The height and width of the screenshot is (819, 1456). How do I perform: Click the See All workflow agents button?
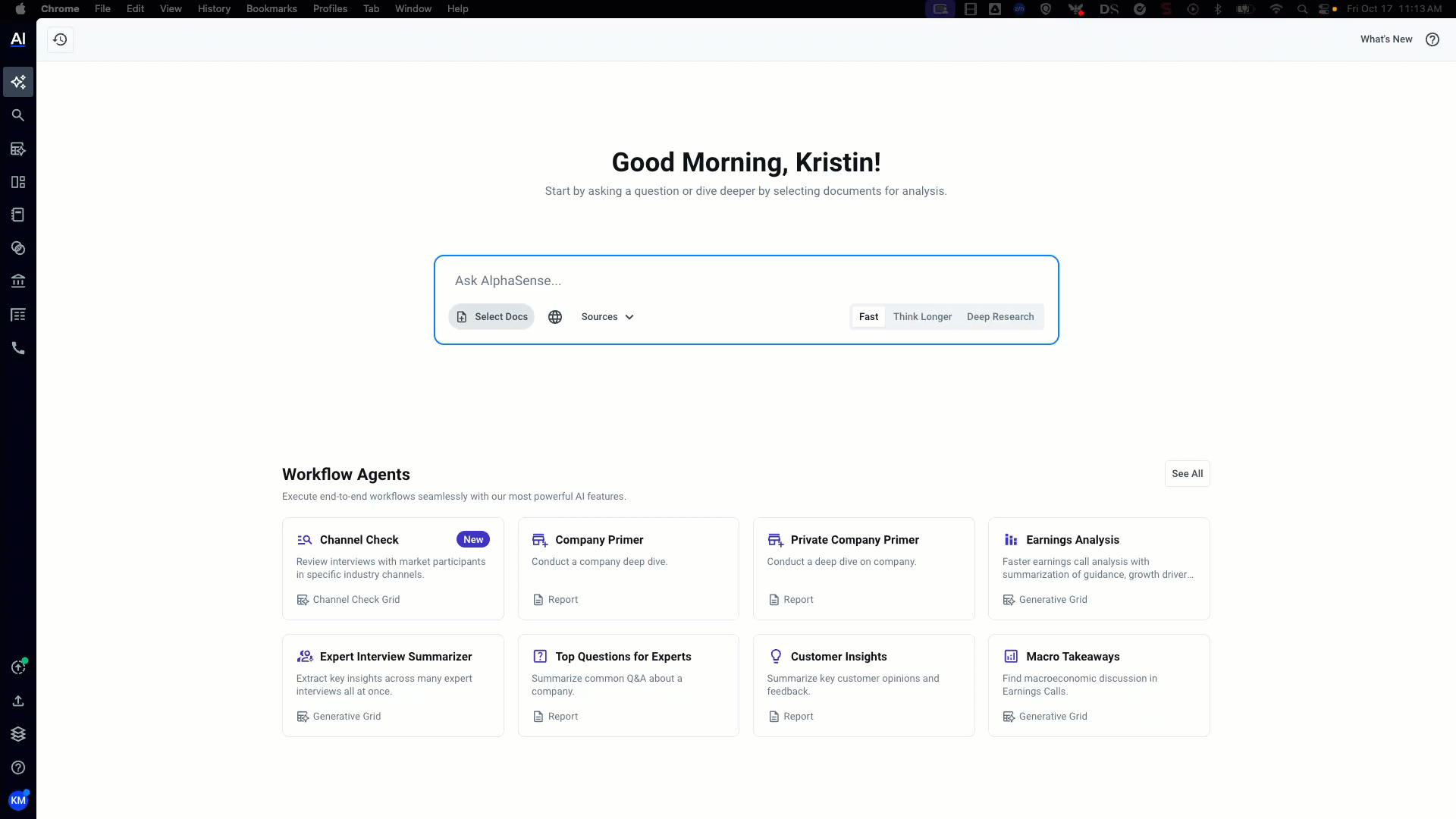[x=1187, y=474]
